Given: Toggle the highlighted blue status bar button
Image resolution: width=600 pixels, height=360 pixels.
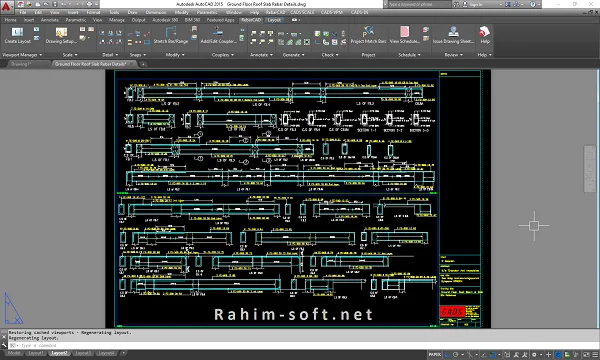Looking at the screenshot, I should (558, 355).
